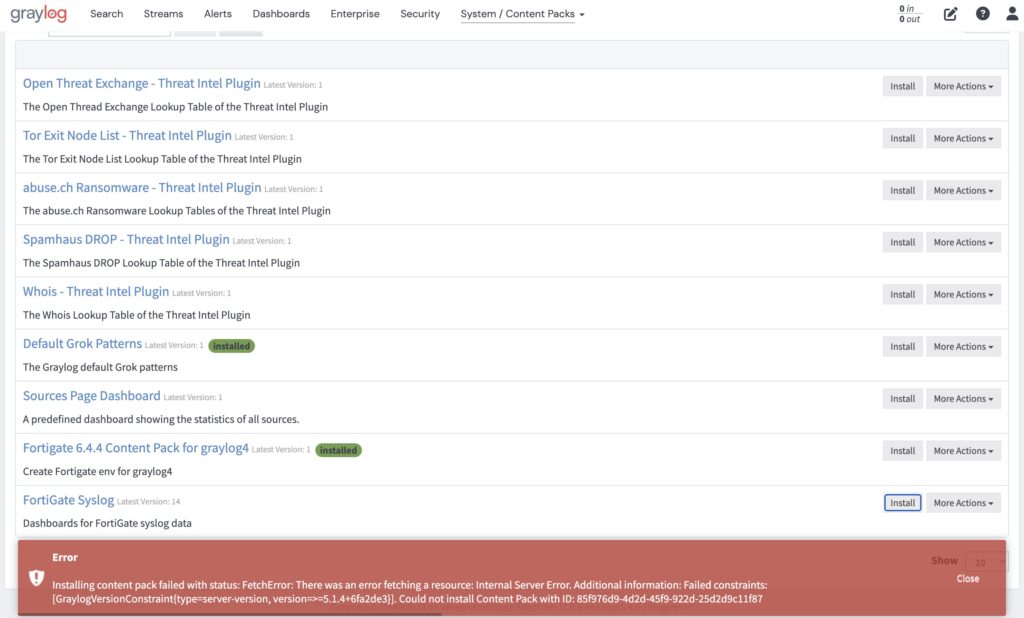Install Sources Page Dashboard pack
The height and width of the screenshot is (618, 1024).
[903, 399]
